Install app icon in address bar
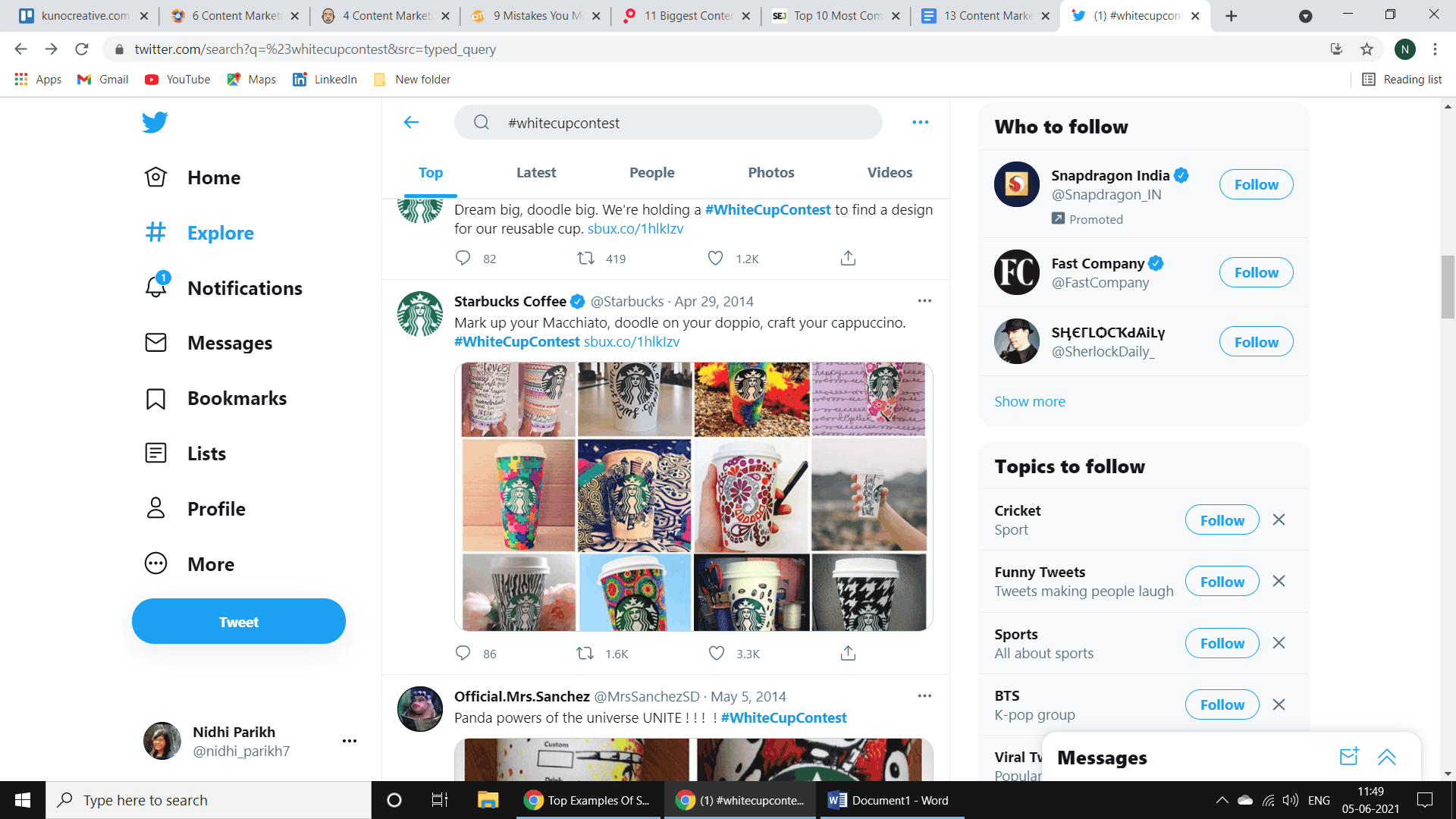This screenshot has height=819, width=1456. pyautogui.click(x=1336, y=49)
